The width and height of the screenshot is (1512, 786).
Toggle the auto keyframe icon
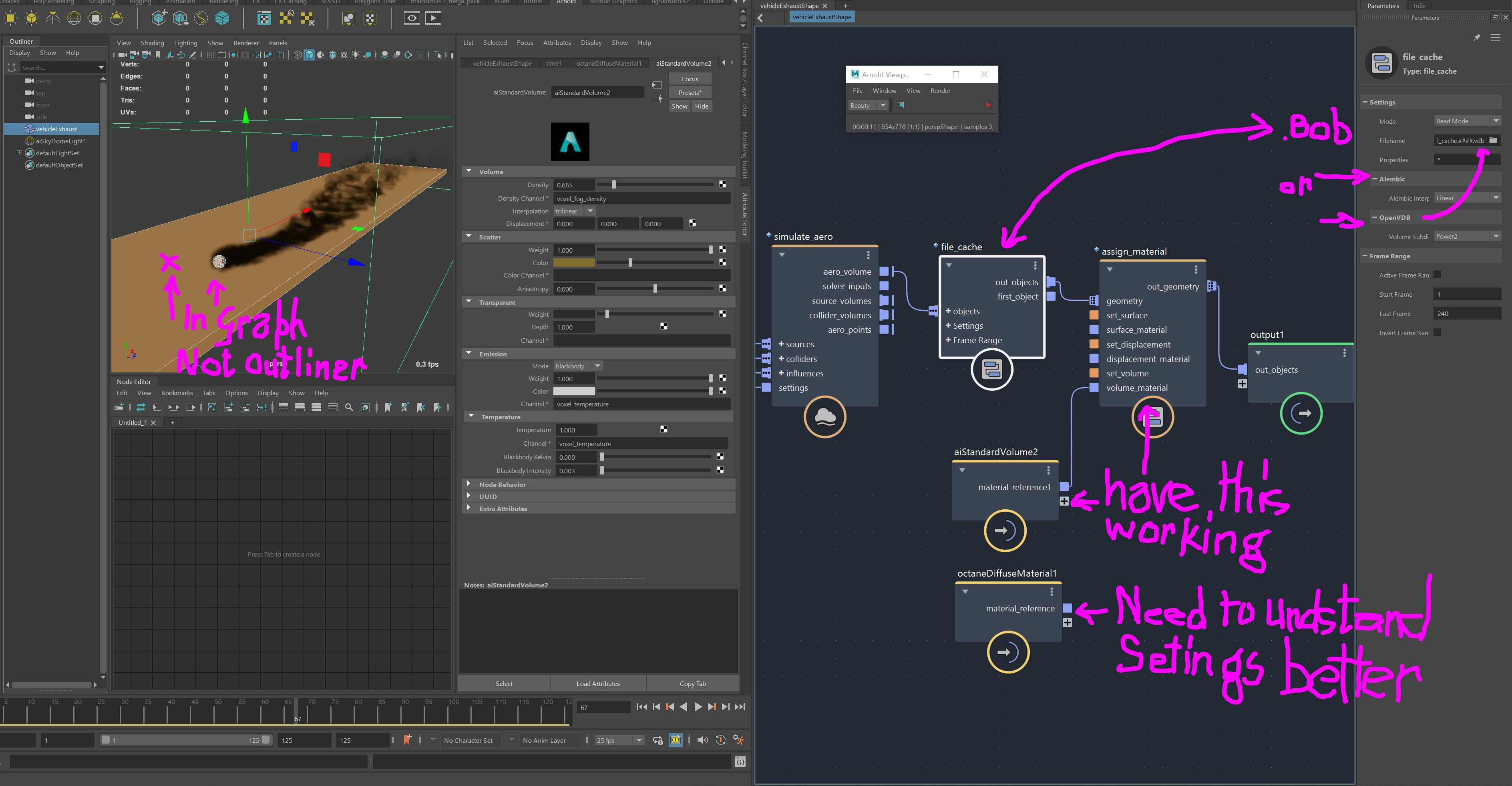(x=721, y=740)
